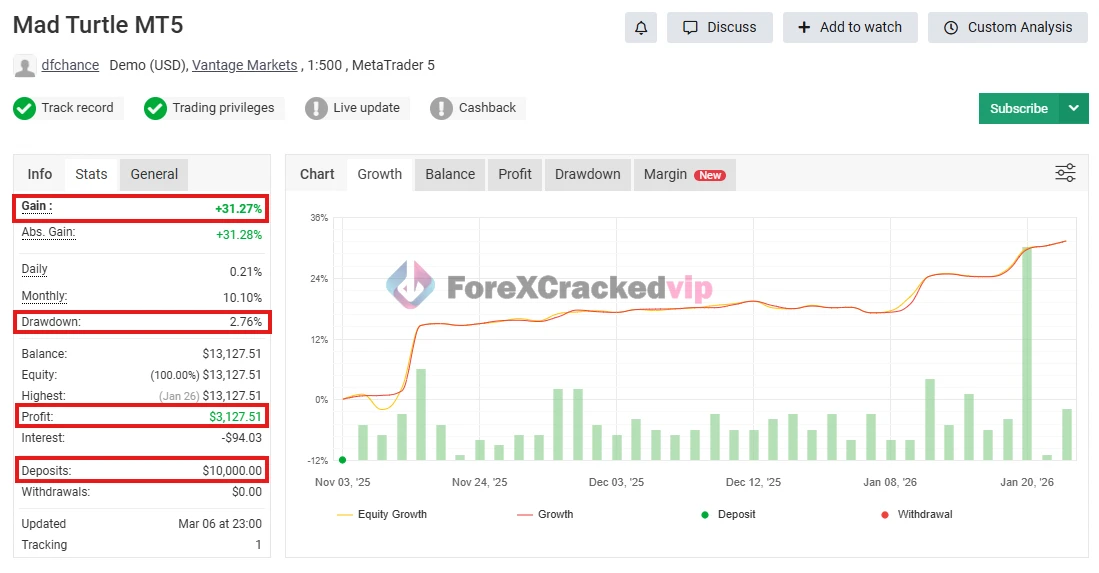Toggle Growth line in chart legend
The height and width of the screenshot is (573, 1099).
point(545,514)
